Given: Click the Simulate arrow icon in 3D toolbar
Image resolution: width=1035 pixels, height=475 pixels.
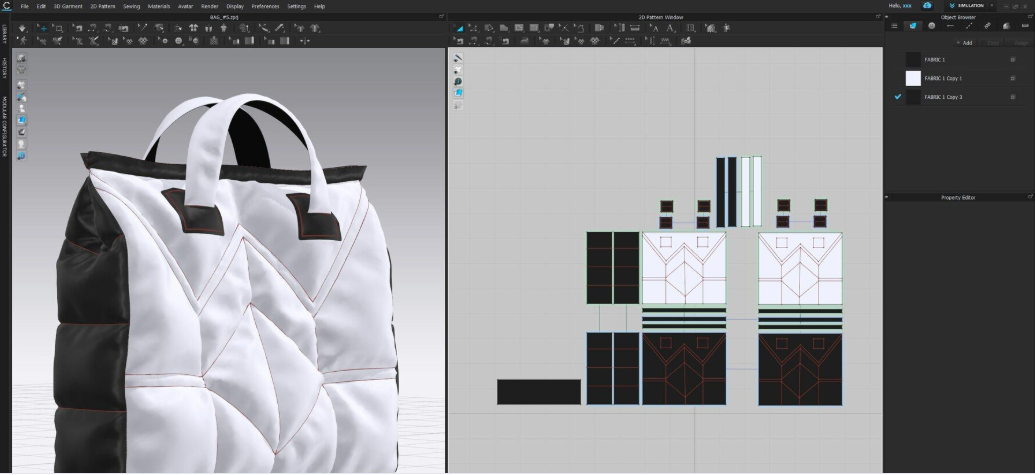Looking at the screenshot, I should (x=22, y=28).
